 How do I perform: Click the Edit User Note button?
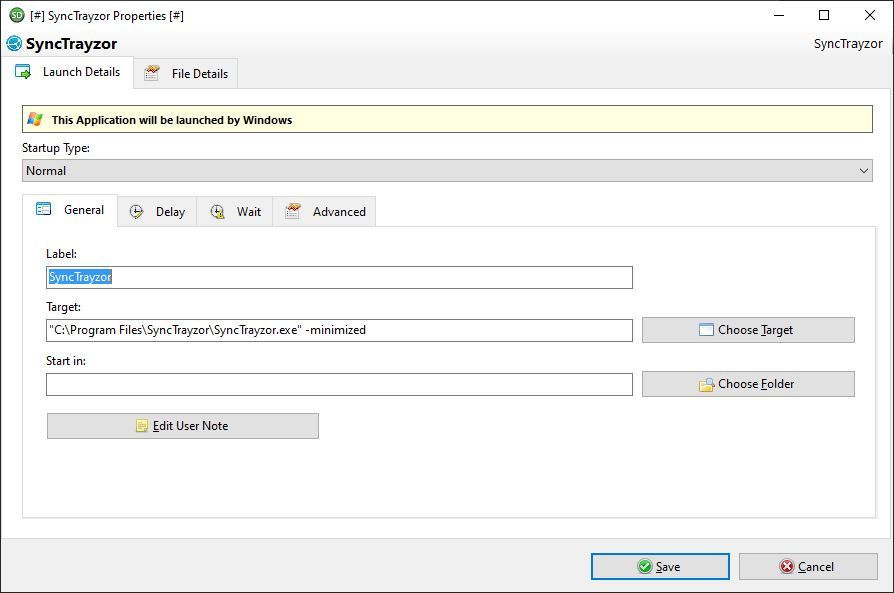click(x=182, y=425)
